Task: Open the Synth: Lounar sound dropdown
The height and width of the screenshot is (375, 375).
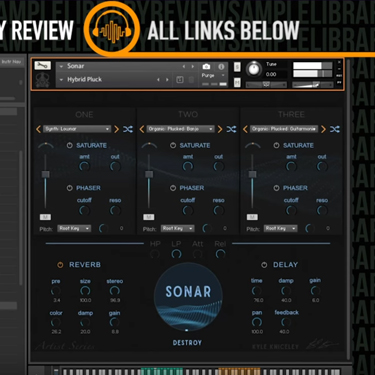Action: pos(77,129)
